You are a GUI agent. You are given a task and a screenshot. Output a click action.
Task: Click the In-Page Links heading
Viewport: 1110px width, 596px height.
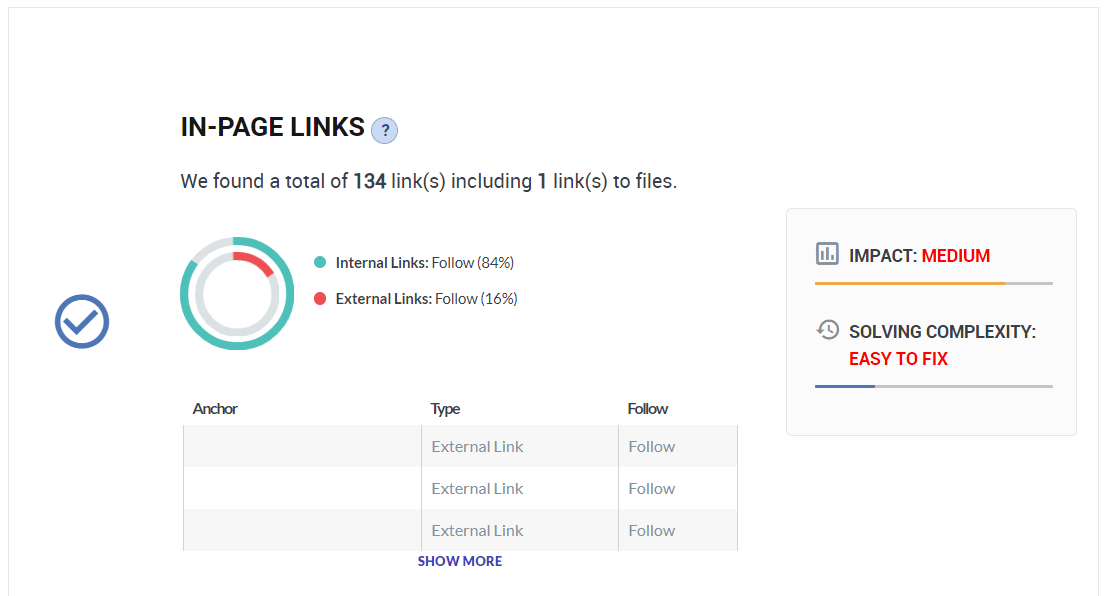coord(272,127)
